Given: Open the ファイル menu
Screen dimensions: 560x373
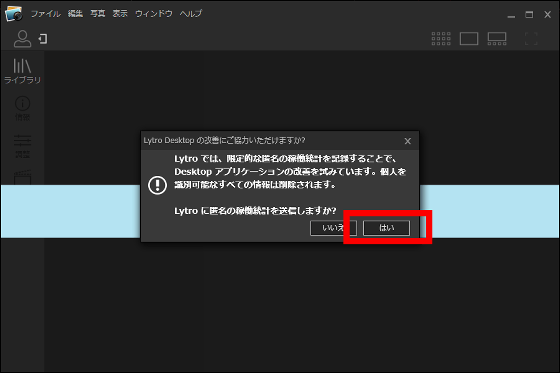Looking at the screenshot, I should click(46, 14).
